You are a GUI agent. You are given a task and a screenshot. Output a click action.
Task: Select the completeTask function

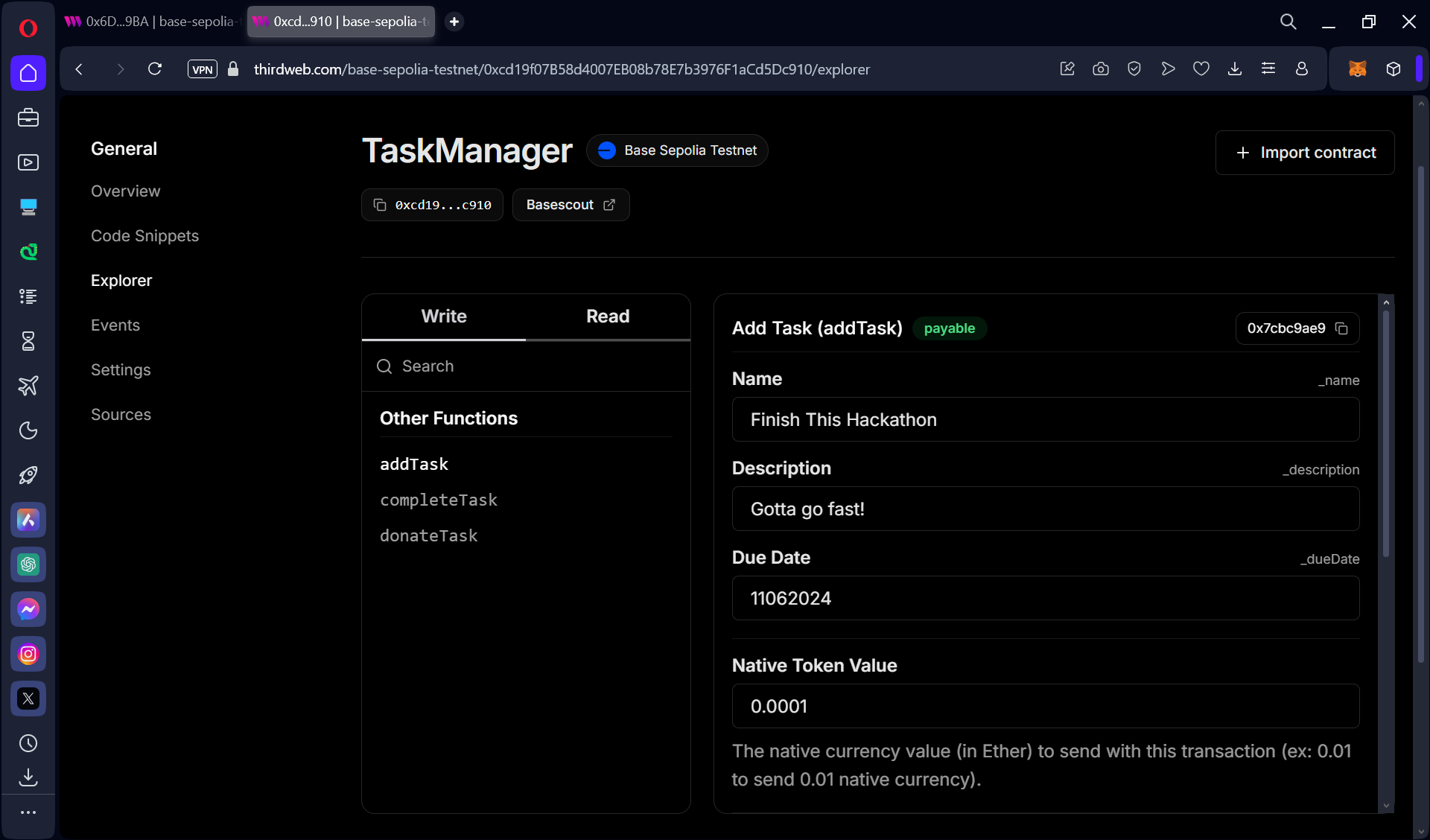point(439,500)
